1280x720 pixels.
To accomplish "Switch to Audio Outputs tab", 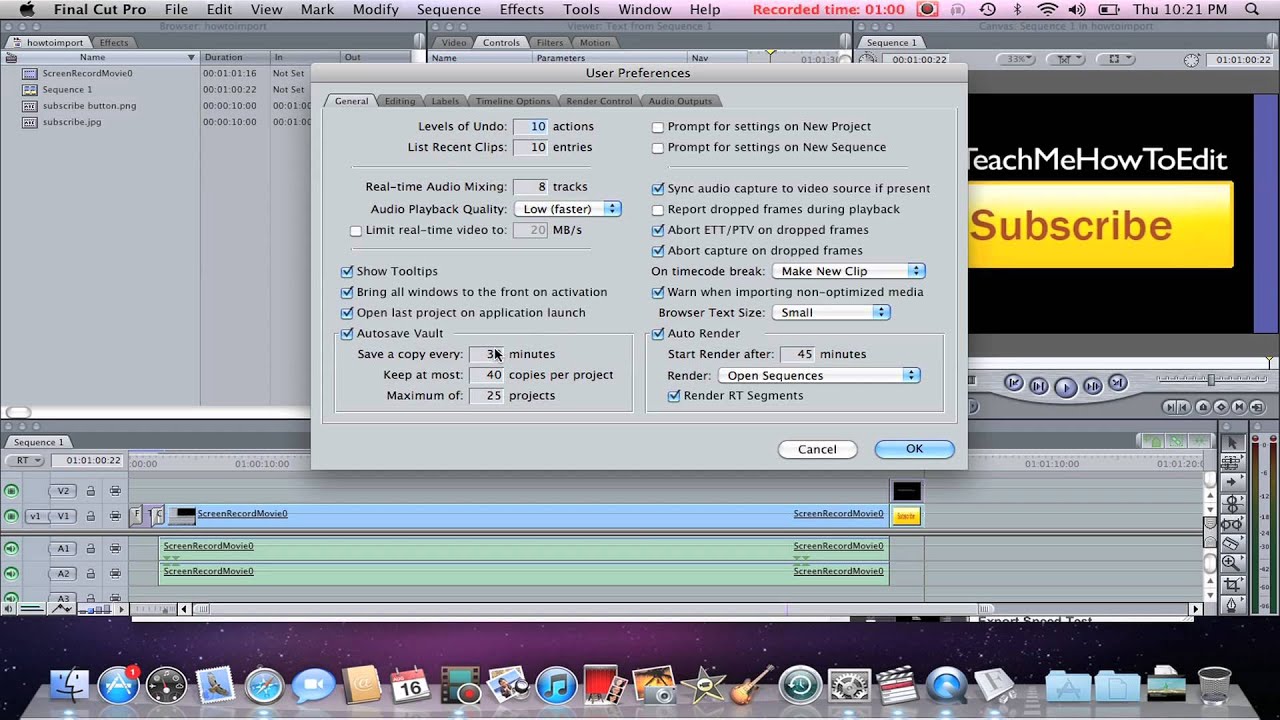I will pos(680,101).
